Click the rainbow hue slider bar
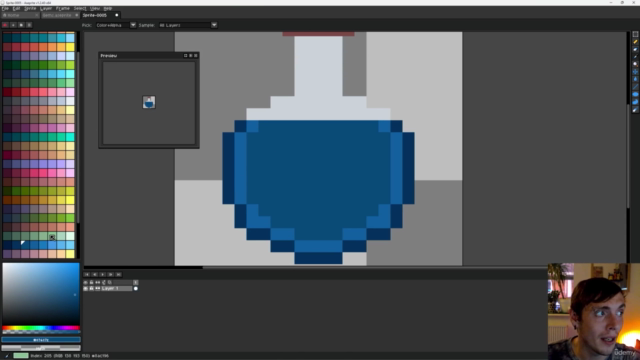The width and height of the screenshot is (640, 360). (41, 328)
